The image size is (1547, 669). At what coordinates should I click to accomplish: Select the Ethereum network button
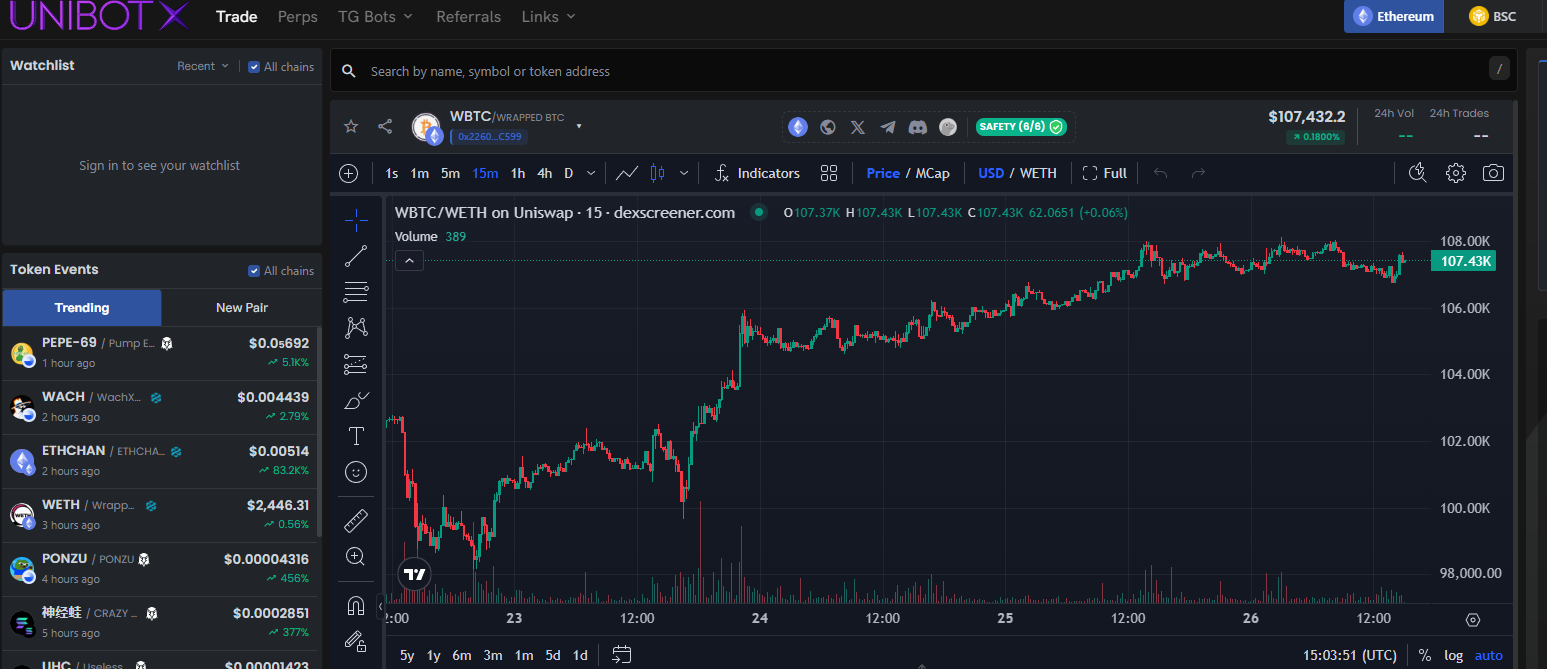[1393, 16]
